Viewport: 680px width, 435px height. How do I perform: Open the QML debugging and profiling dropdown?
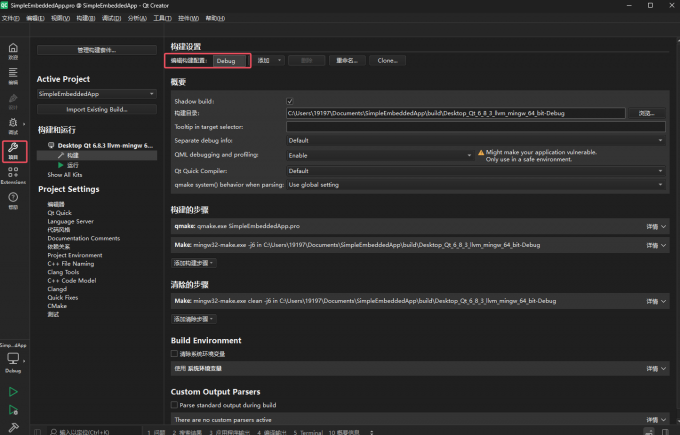[378, 155]
